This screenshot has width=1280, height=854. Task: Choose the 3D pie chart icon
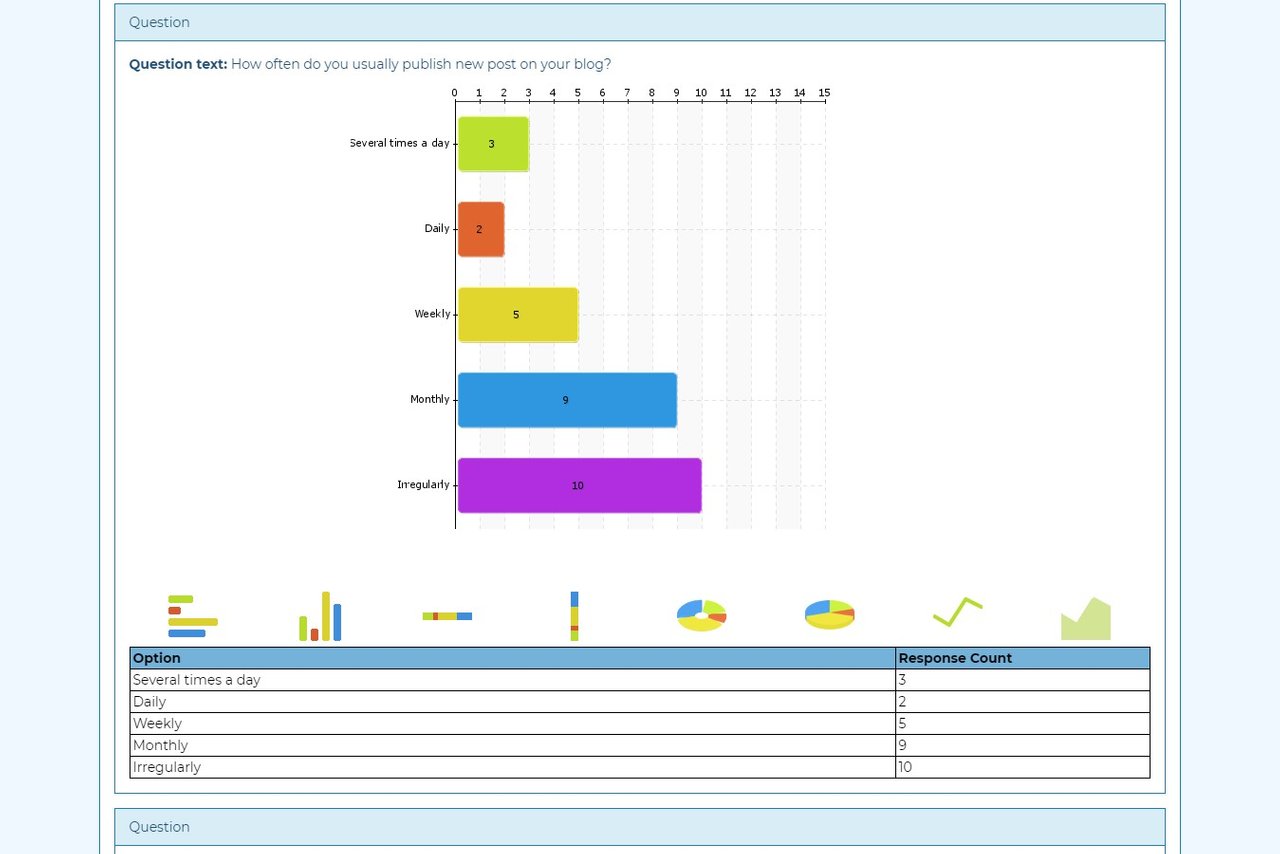click(829, 615)
